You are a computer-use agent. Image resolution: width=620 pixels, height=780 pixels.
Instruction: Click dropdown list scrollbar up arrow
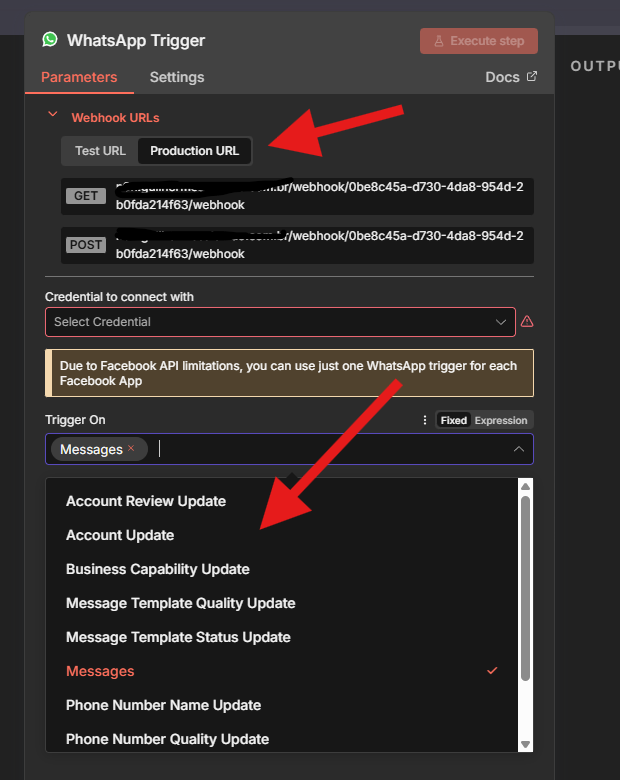coord(525,486)
